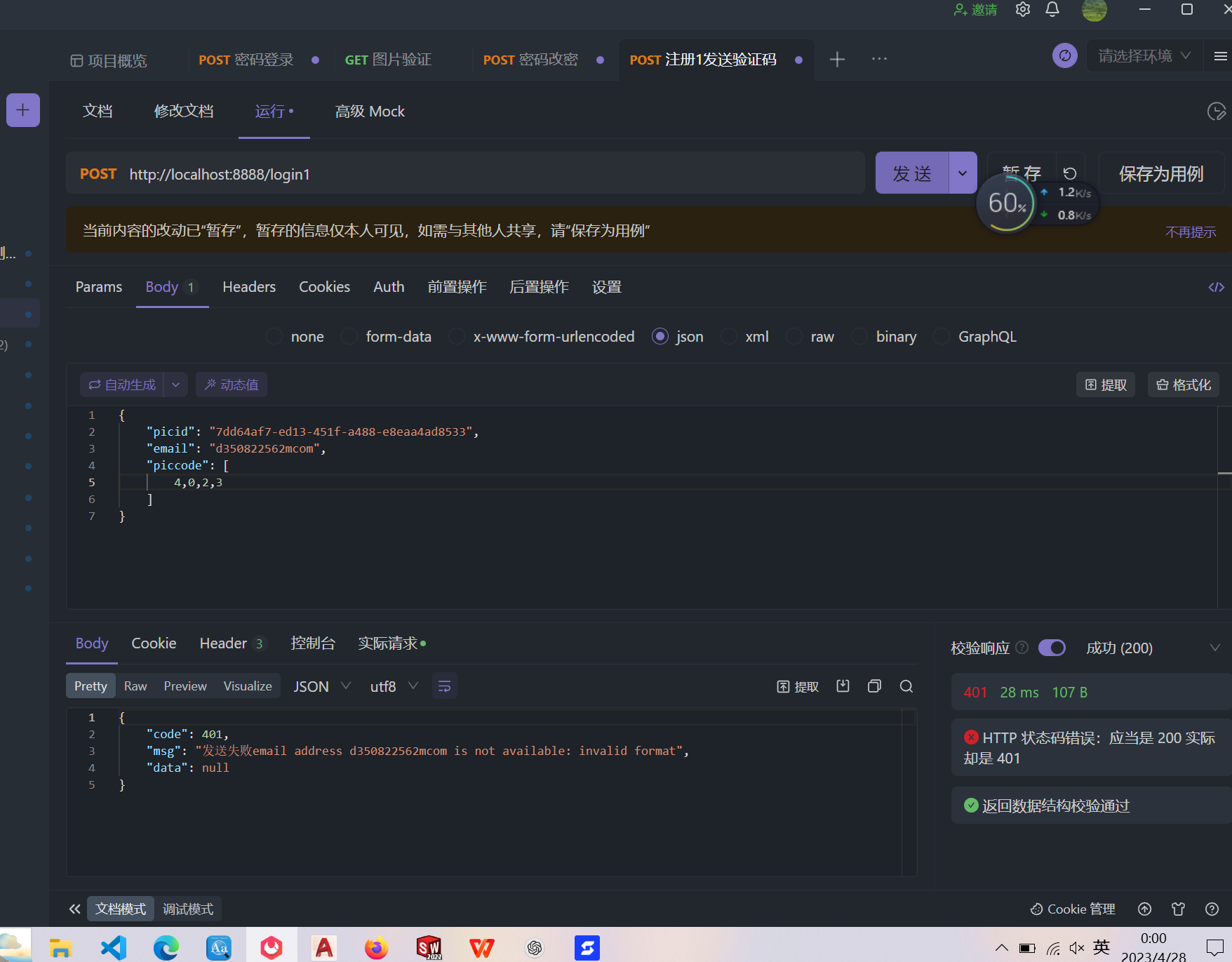Select the xml radio button

point(729,337)
